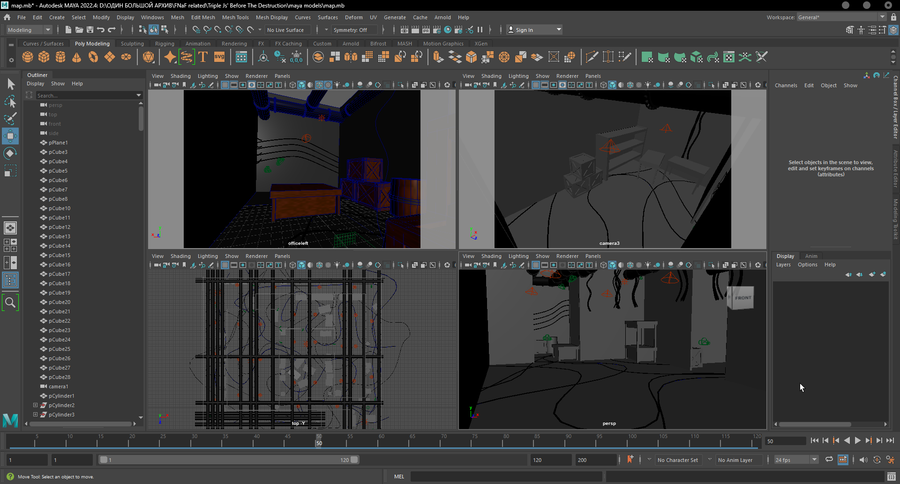Click the play forwards button
This screenshot has width=900, height=484.
[x=858, y=440]
